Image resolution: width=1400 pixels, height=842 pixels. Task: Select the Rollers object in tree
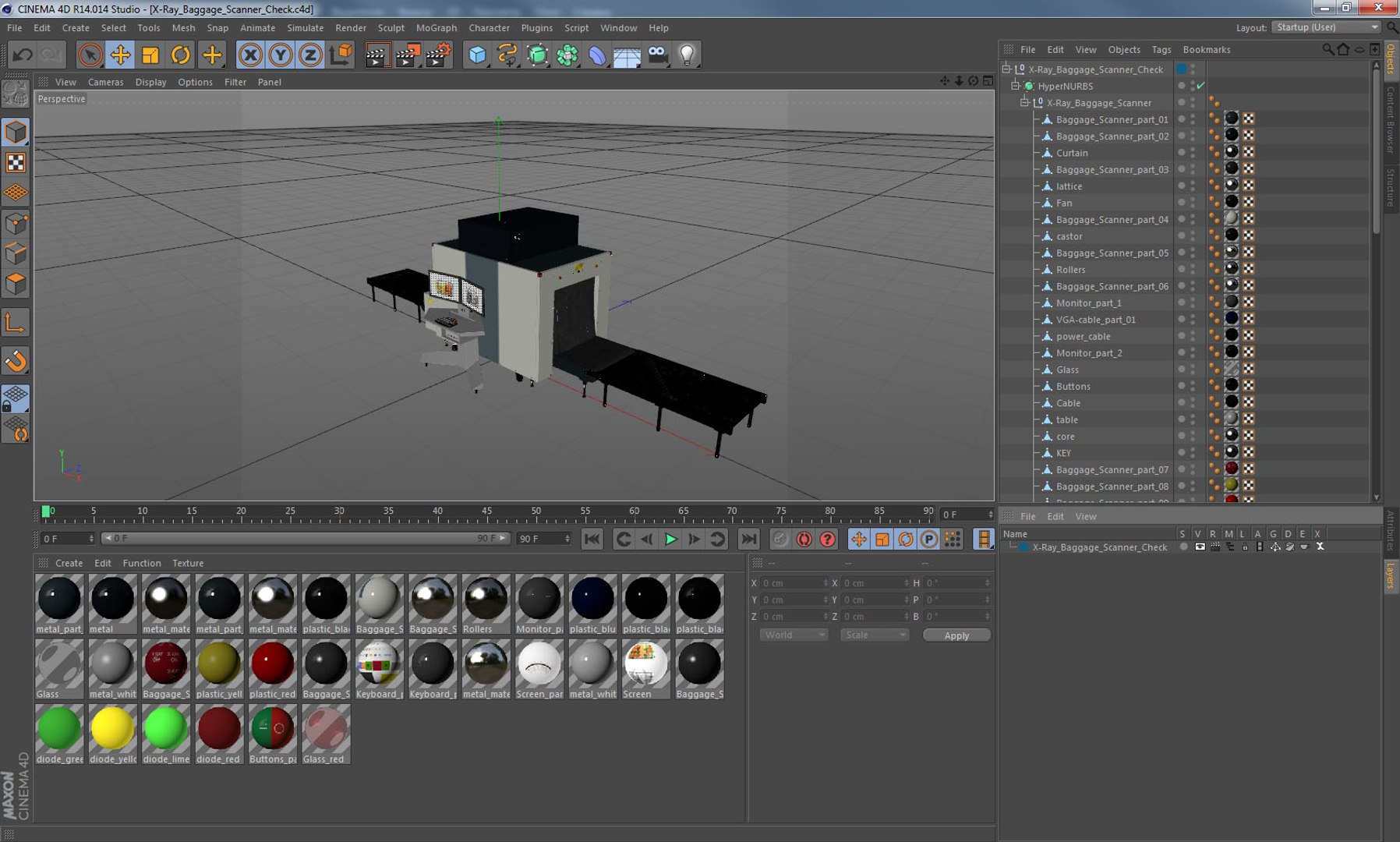(x=1070, y=270)
